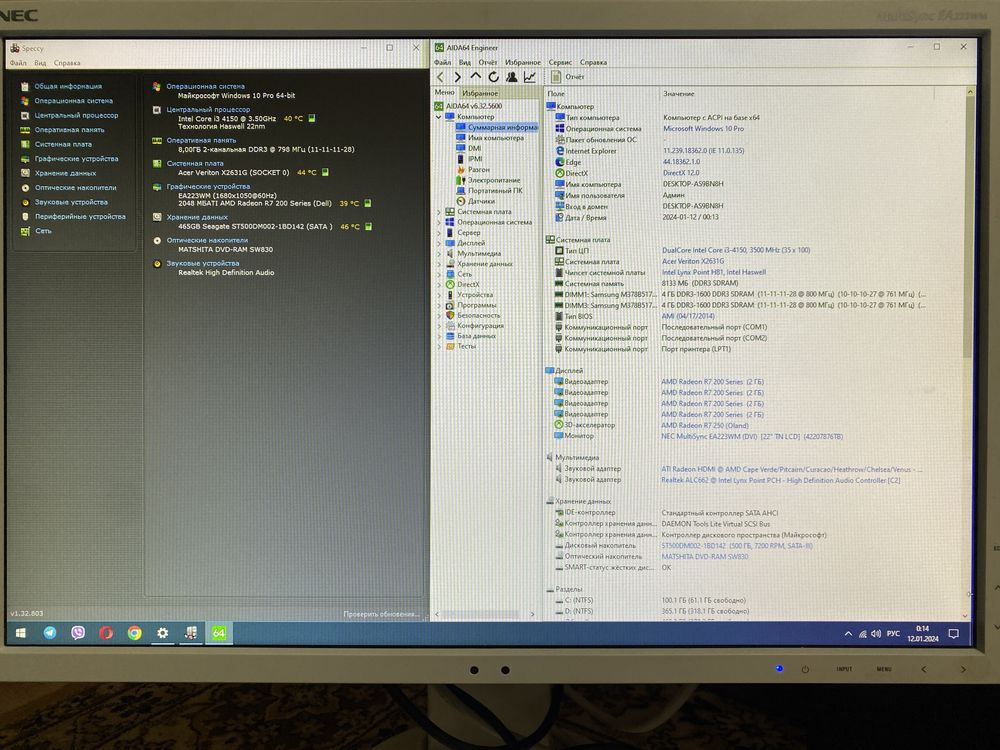
Task: Open Windows Start menu
Action: tap(20, 633)
